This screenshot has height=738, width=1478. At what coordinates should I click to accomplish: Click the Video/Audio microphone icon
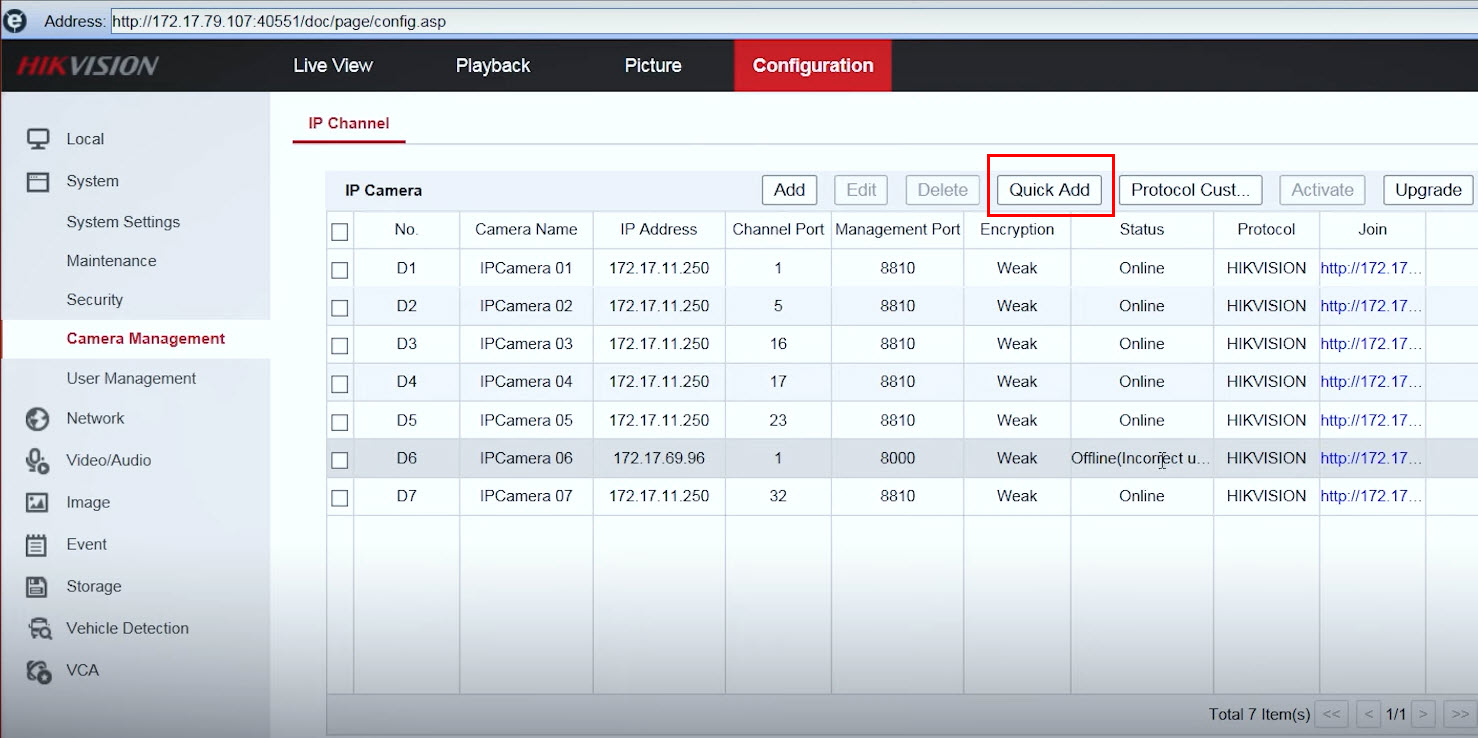[x=38, y=461]
